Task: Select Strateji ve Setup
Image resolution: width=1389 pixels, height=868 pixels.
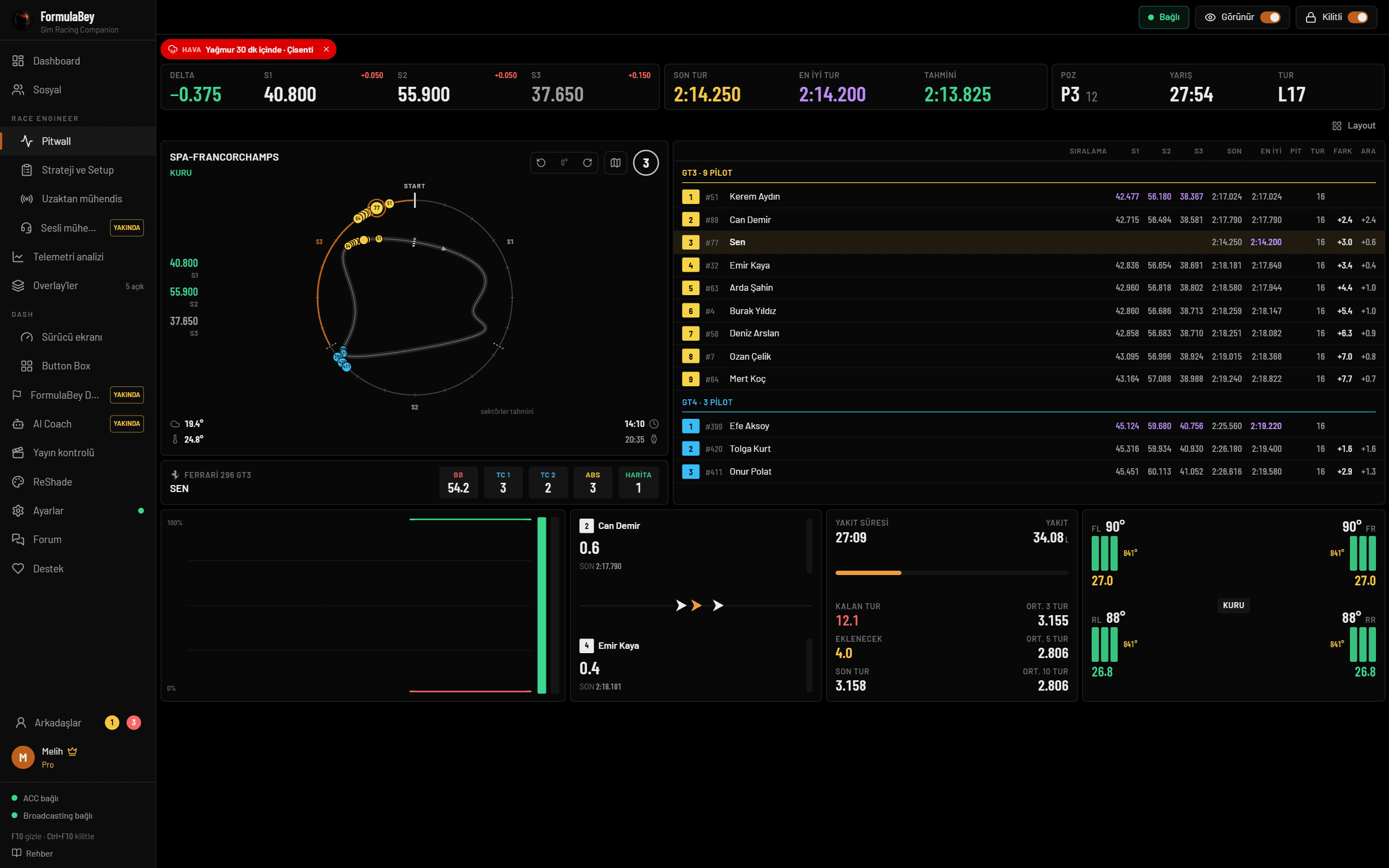Action: [x=78, y=170]
